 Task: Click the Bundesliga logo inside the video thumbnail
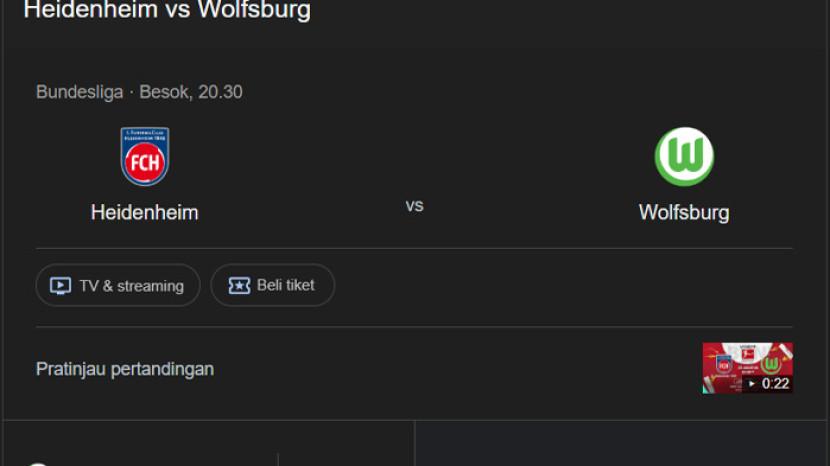coord(747,353)
